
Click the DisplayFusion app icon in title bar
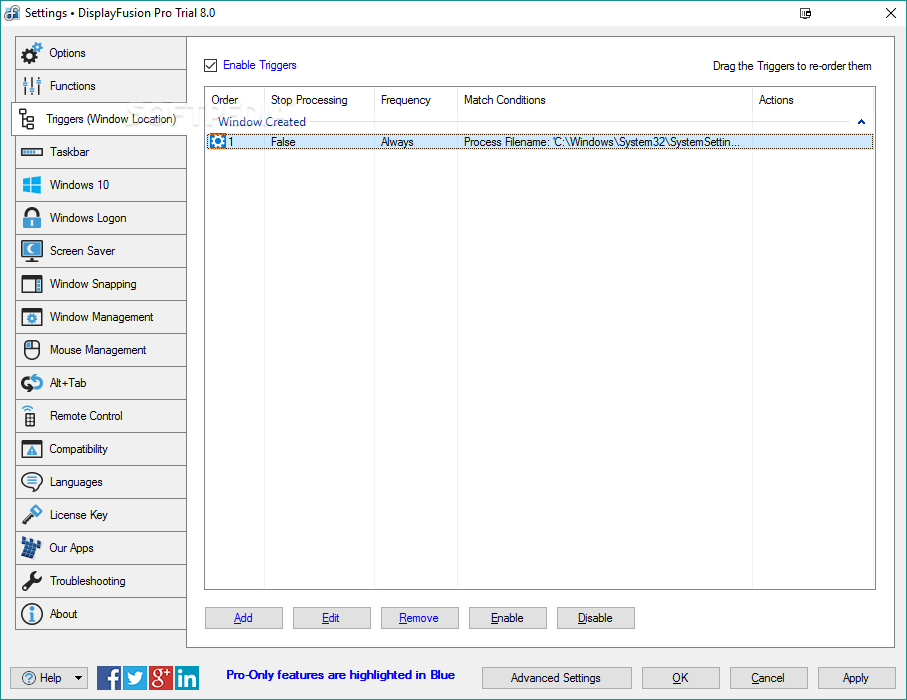pos(12,13)
